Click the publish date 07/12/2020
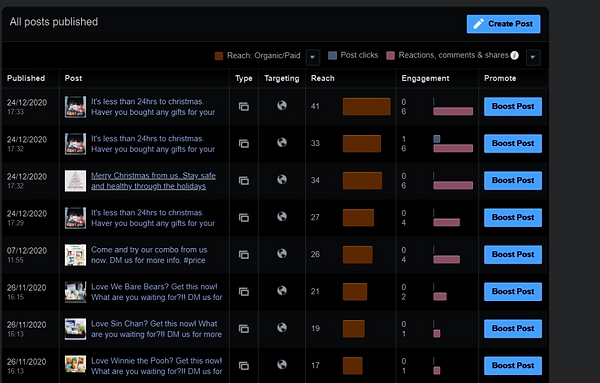Image resolution: width=600 pixels, height=383 pixels. pos(27,251)
